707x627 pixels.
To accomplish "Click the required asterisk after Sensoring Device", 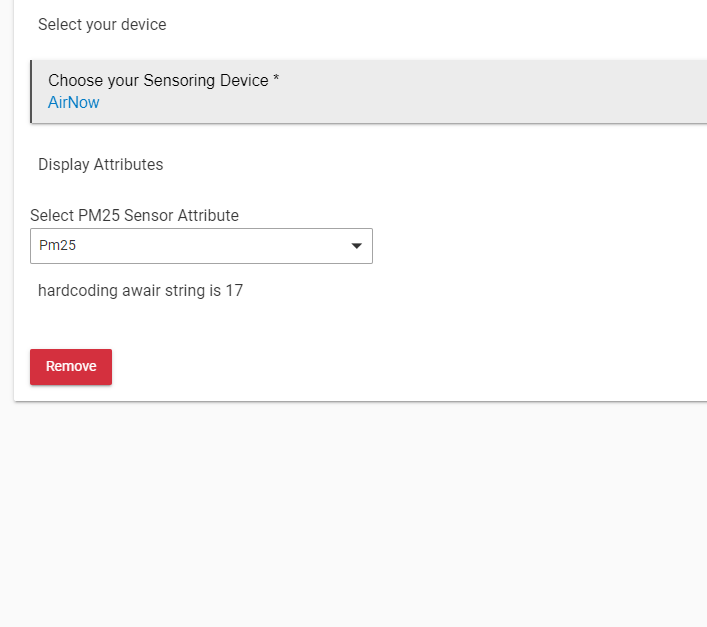I will [276, 78].
